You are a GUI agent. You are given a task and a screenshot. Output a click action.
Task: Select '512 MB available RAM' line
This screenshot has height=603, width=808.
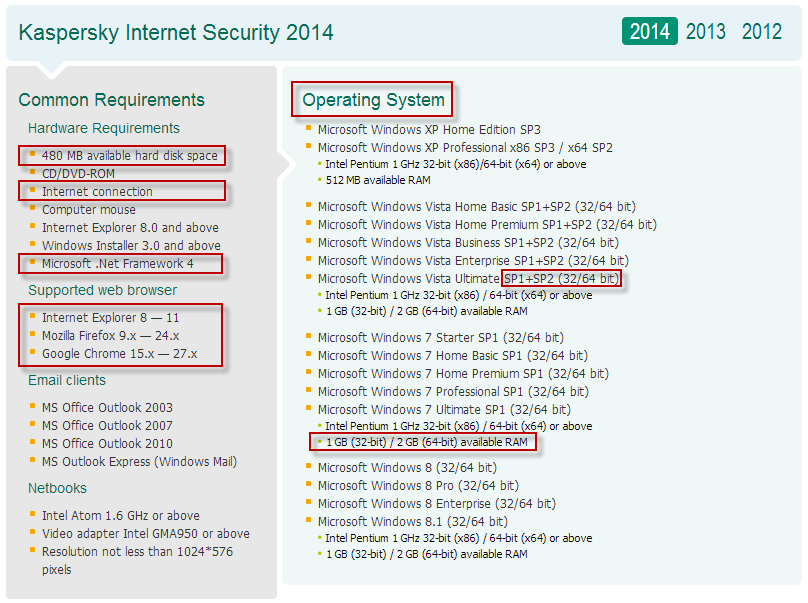click(378, 180)
